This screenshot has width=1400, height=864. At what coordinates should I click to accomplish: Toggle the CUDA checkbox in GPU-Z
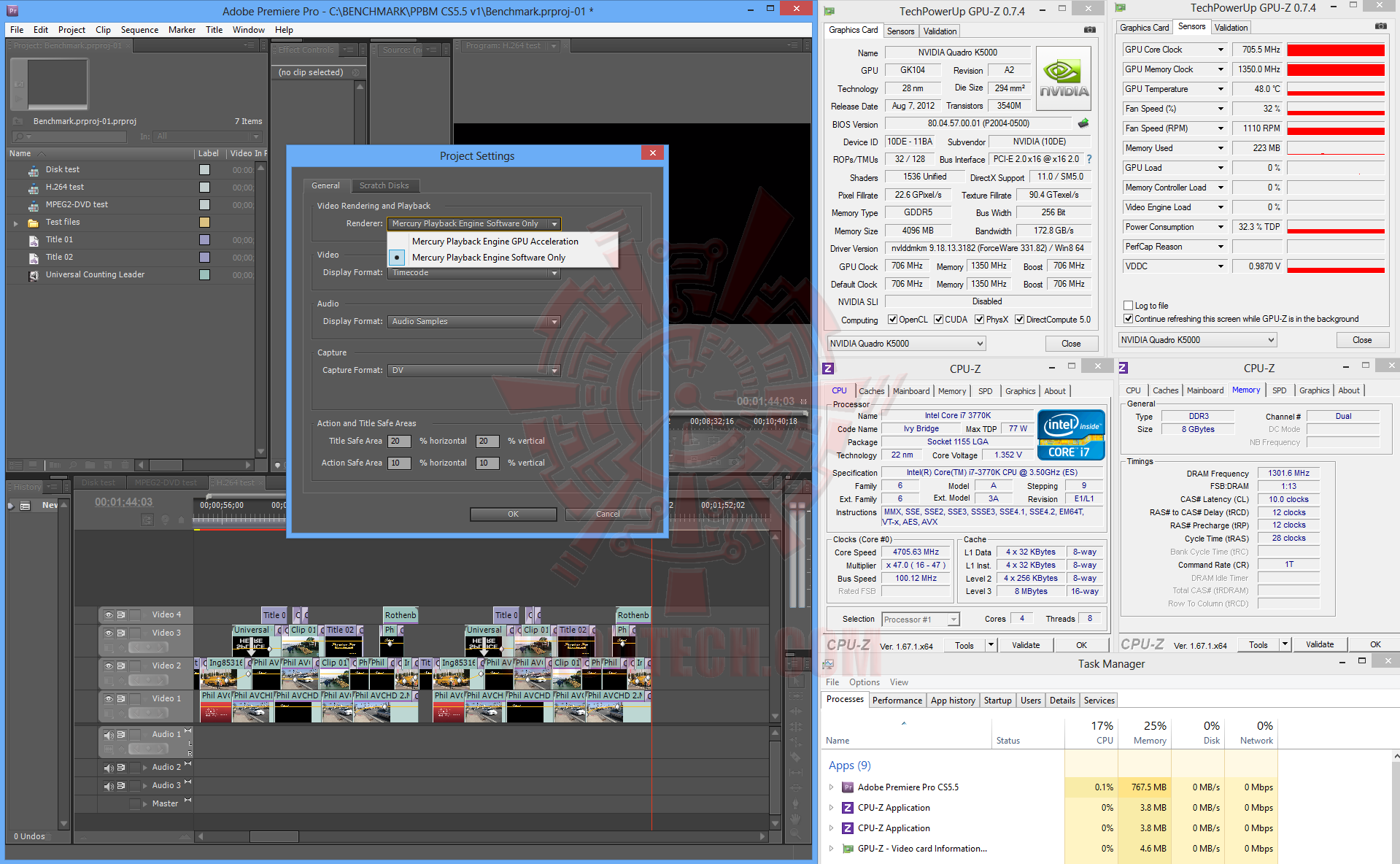click(938, 320)
